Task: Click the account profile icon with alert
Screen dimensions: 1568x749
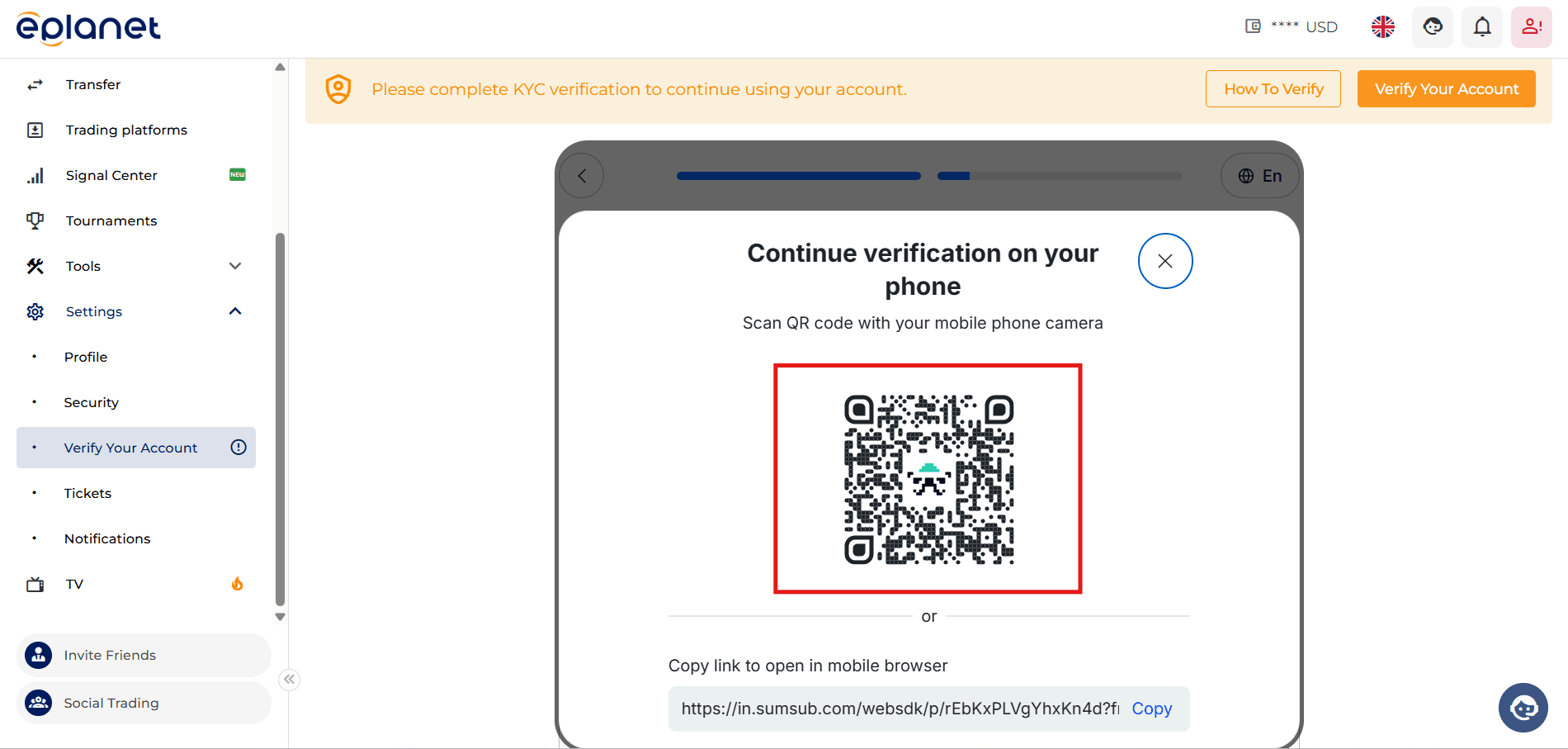Action: (1532, 26)
